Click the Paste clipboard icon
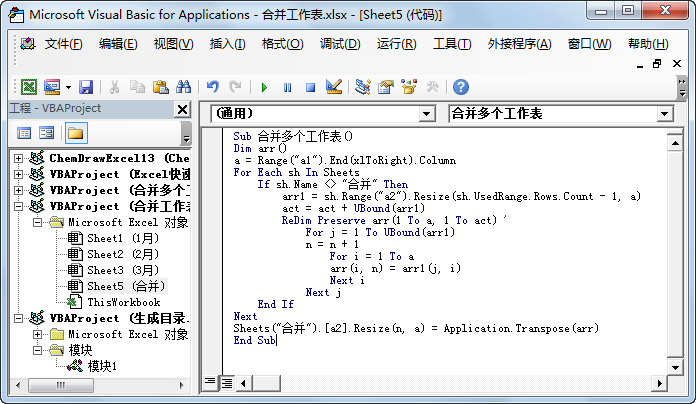The image size is (696, 404). click(x=160, y=87)
